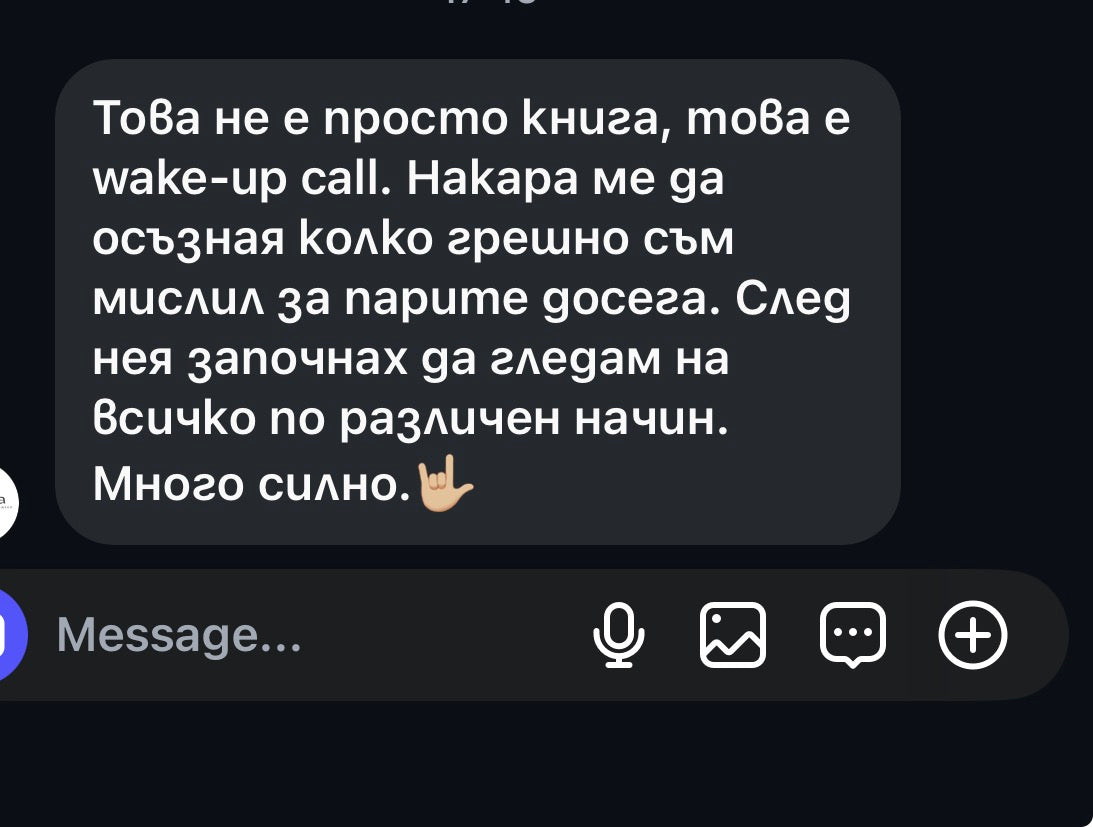This screenshot has height=827, width=1093.
Task: Open the photo gallery image icon
Action: tap(733, 635)
